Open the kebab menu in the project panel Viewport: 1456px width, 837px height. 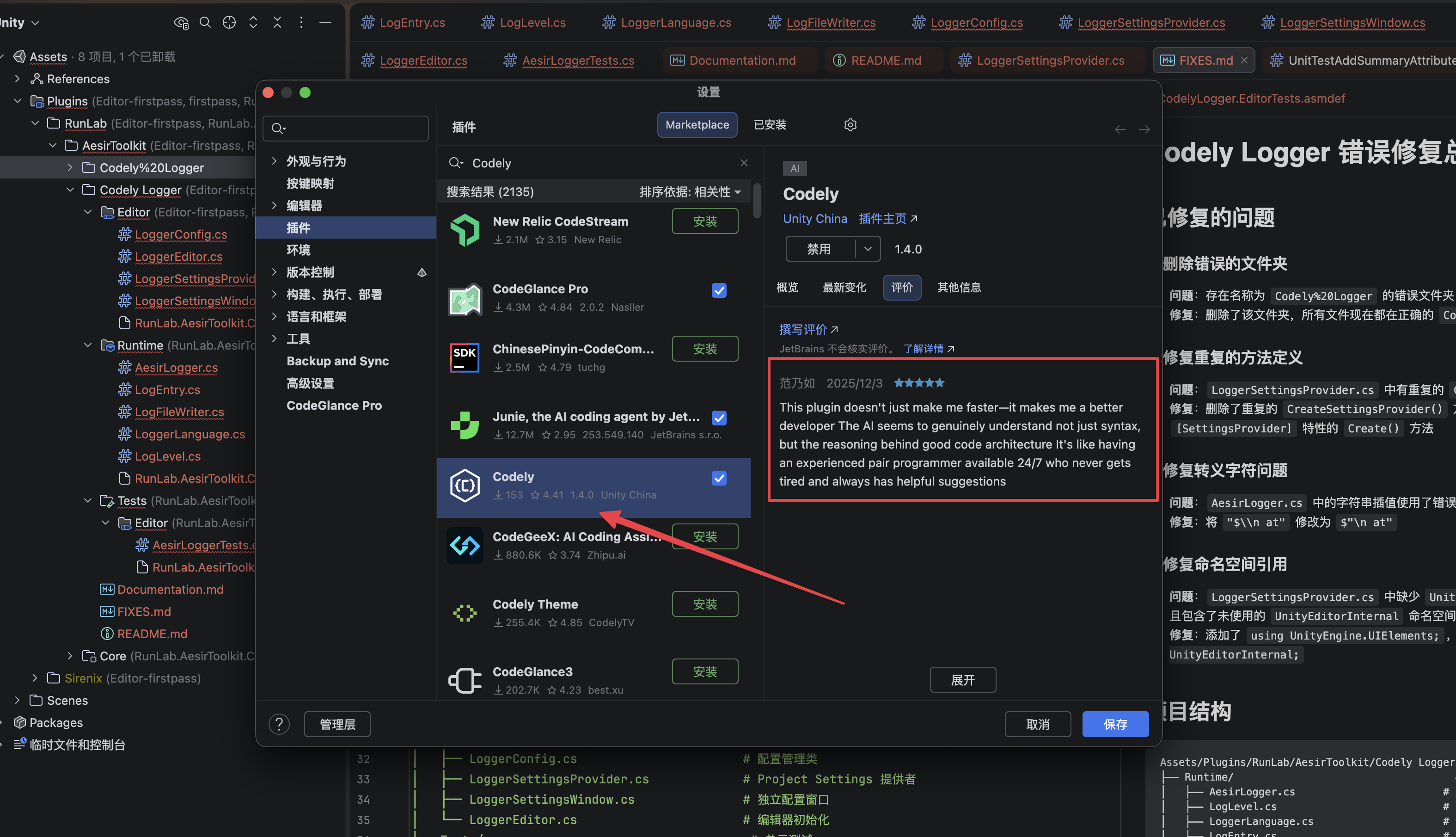pyautogui.click(x=301, y=22)
